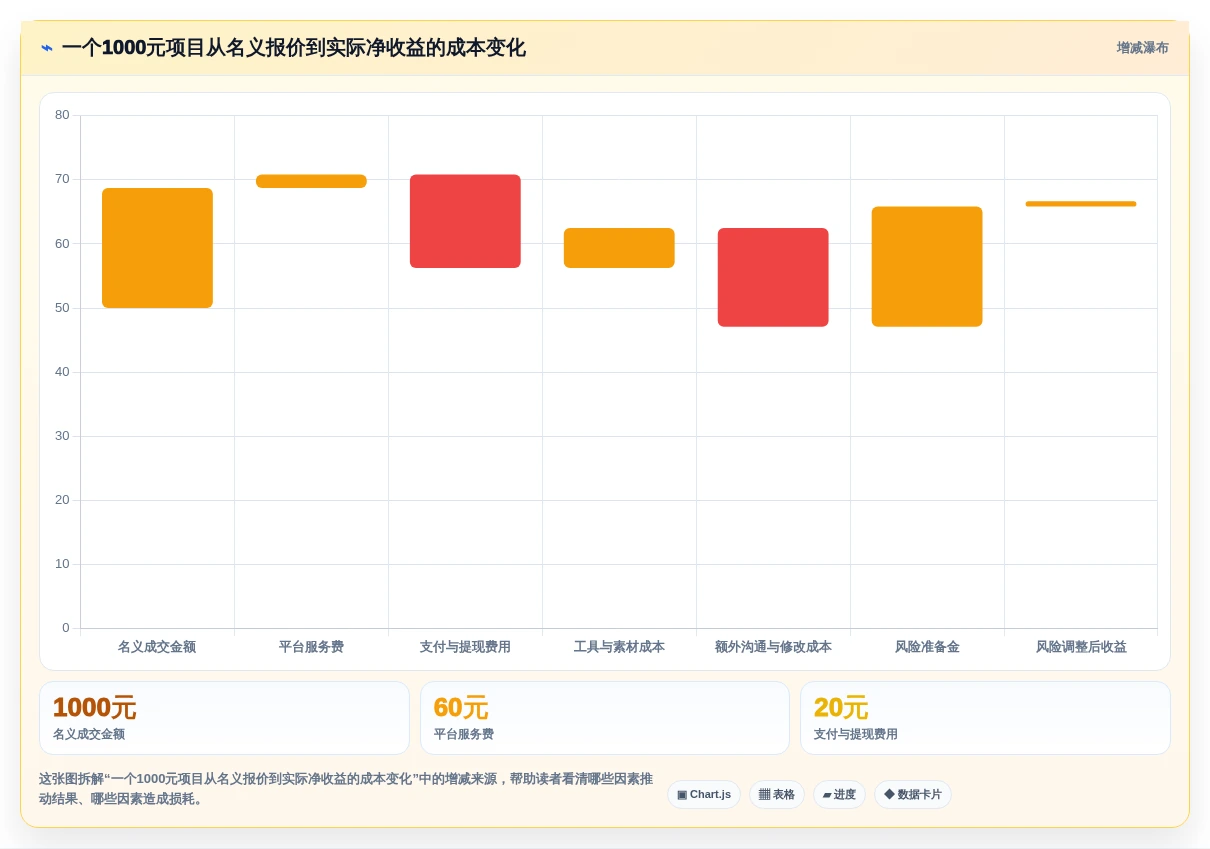
Task: Open the 20元 支付与提现费用 data card
Action: [985, 718]
